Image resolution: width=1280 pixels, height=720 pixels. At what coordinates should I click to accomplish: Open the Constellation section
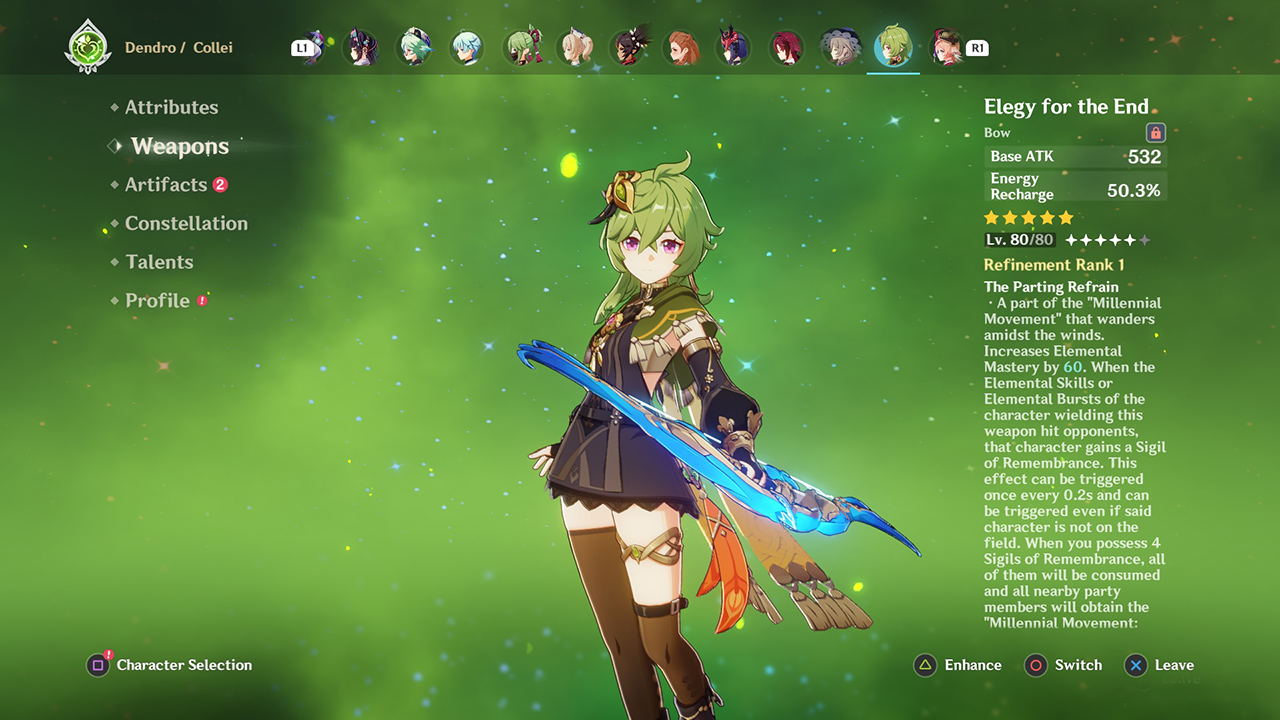click(x=186, y=223)
